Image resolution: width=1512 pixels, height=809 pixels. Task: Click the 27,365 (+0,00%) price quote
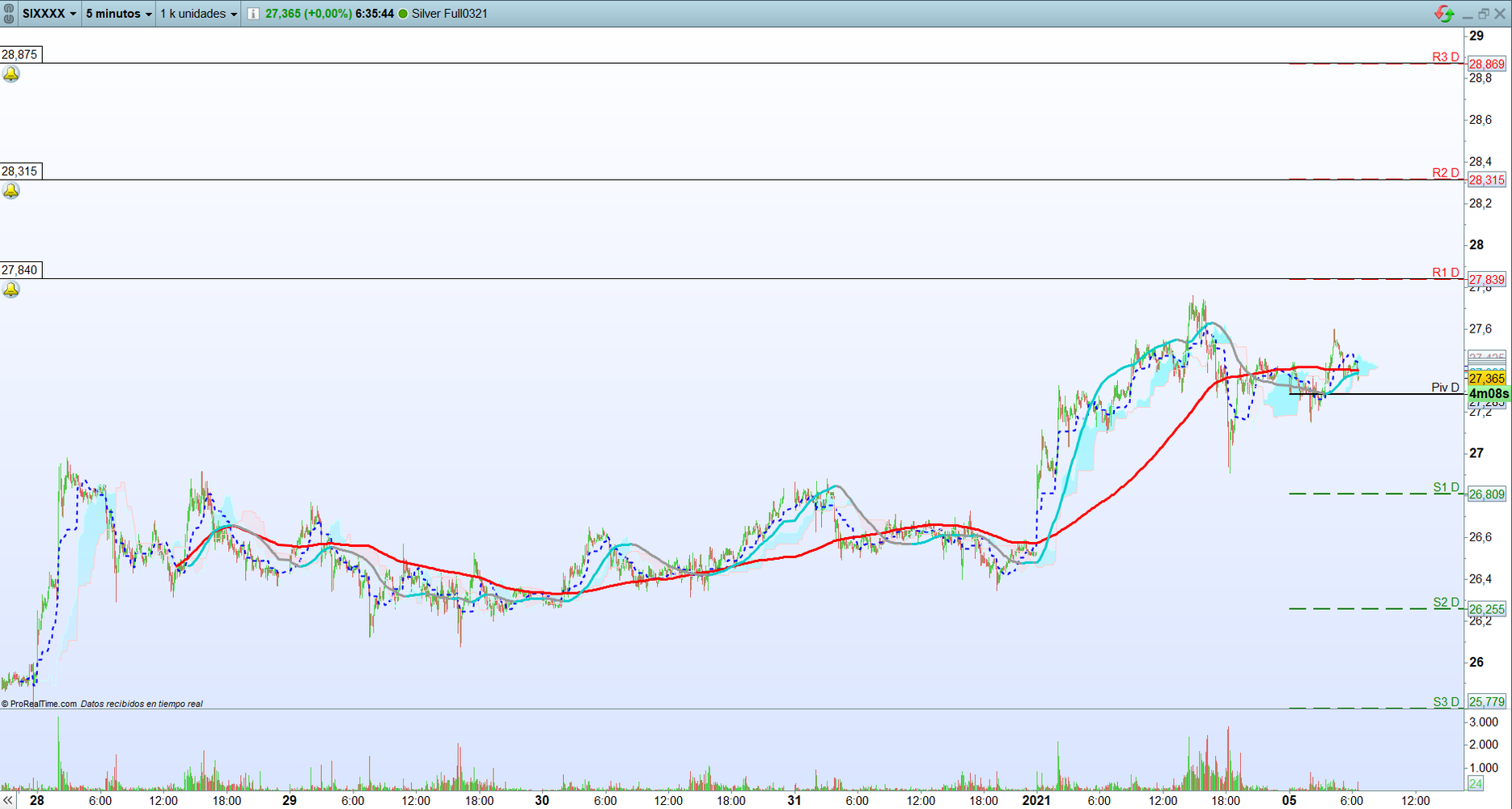click(308, 14)
